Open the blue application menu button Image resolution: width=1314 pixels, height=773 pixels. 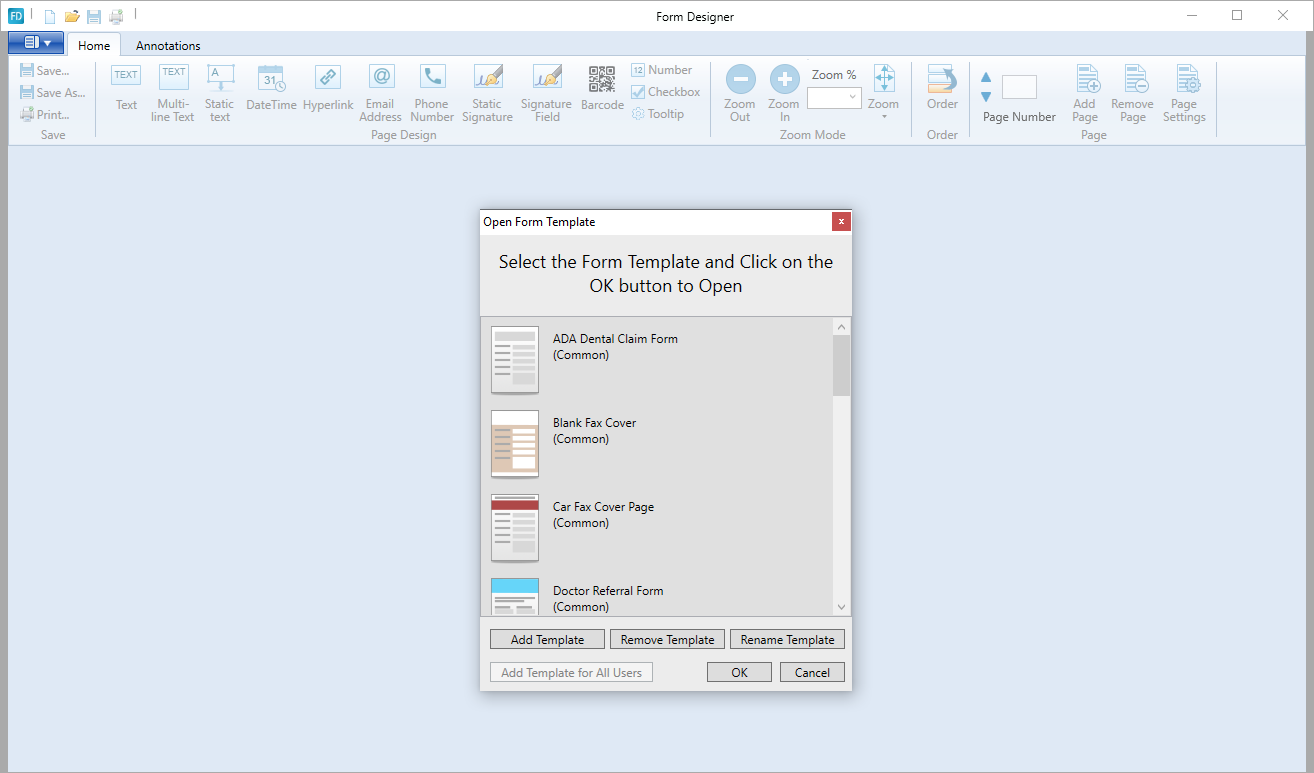[x=36, y=43]
